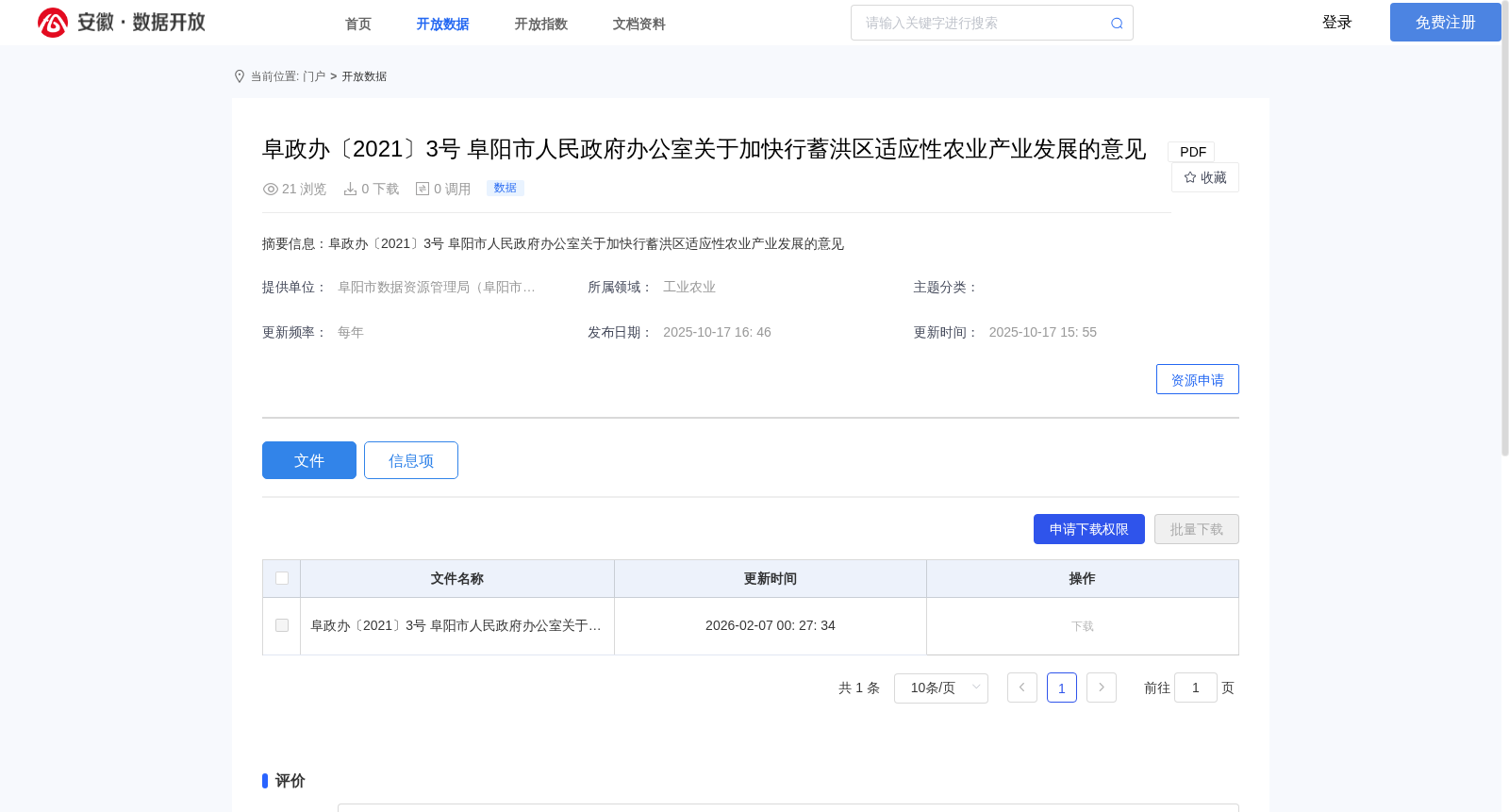Click the 摘要信息 summary line
The width and height of the screenshot is (1509, 812).
[x=553, y=243]
